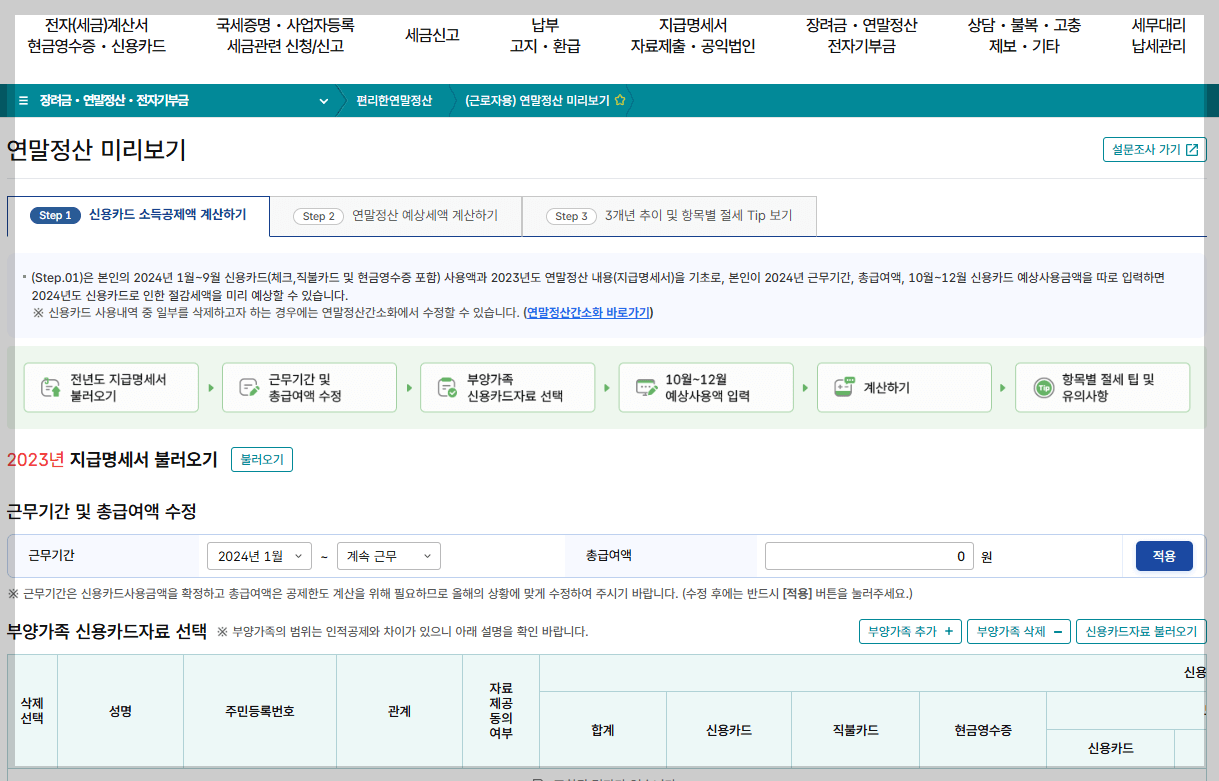The height and width of the screenshot is (781, 1219).
Task: Open the 계속 근무 dropdown
Action: (389, 556)
